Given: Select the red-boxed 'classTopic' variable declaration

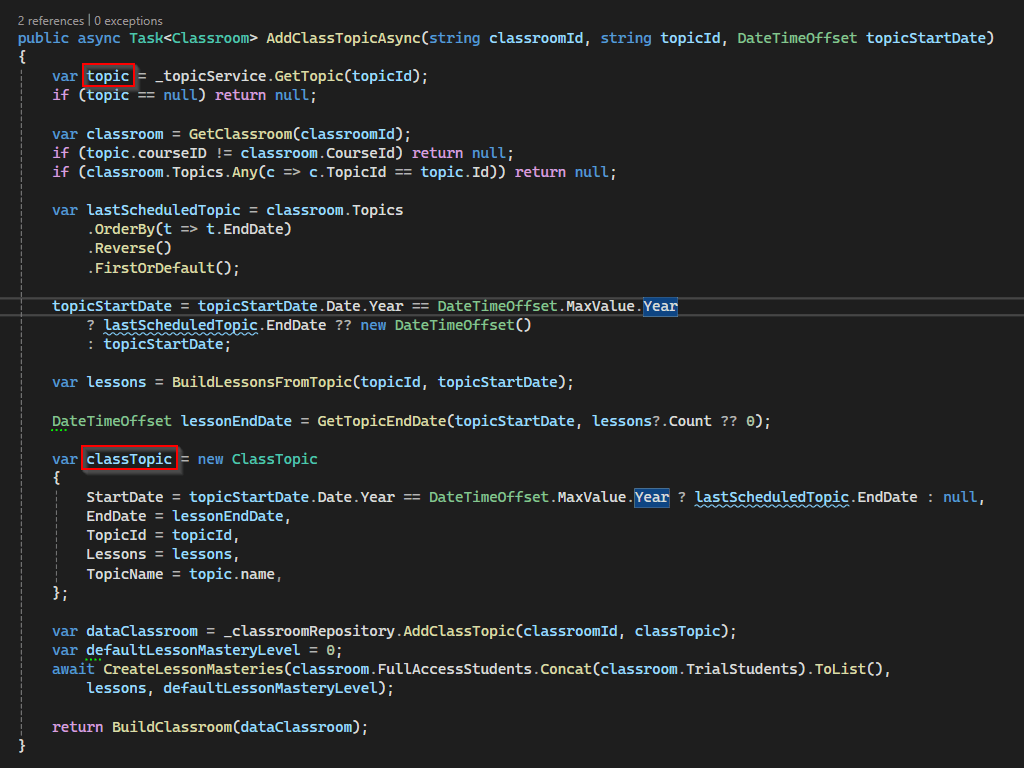Looking at the screenshot, I should tap(130, 459).
